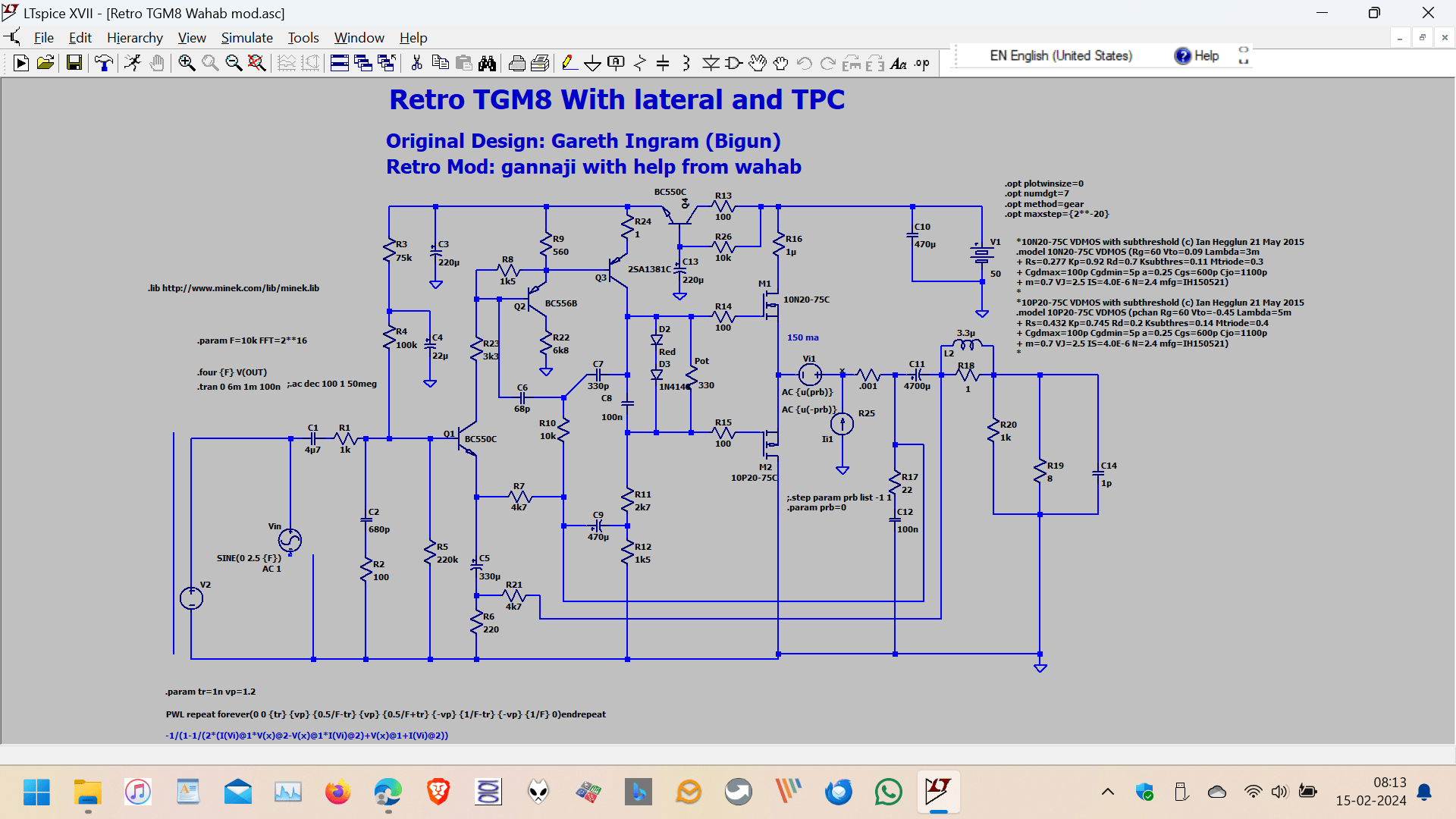Image resolution: width=1456 pixels, height=819 pixels.
Task: Select the Draw Wire pencil tool
Action: pos(570,64)
